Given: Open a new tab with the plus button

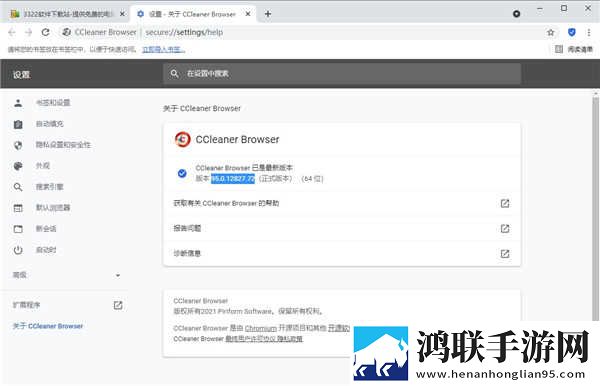Looking at the screenshot, I should [x=268, y=14].
